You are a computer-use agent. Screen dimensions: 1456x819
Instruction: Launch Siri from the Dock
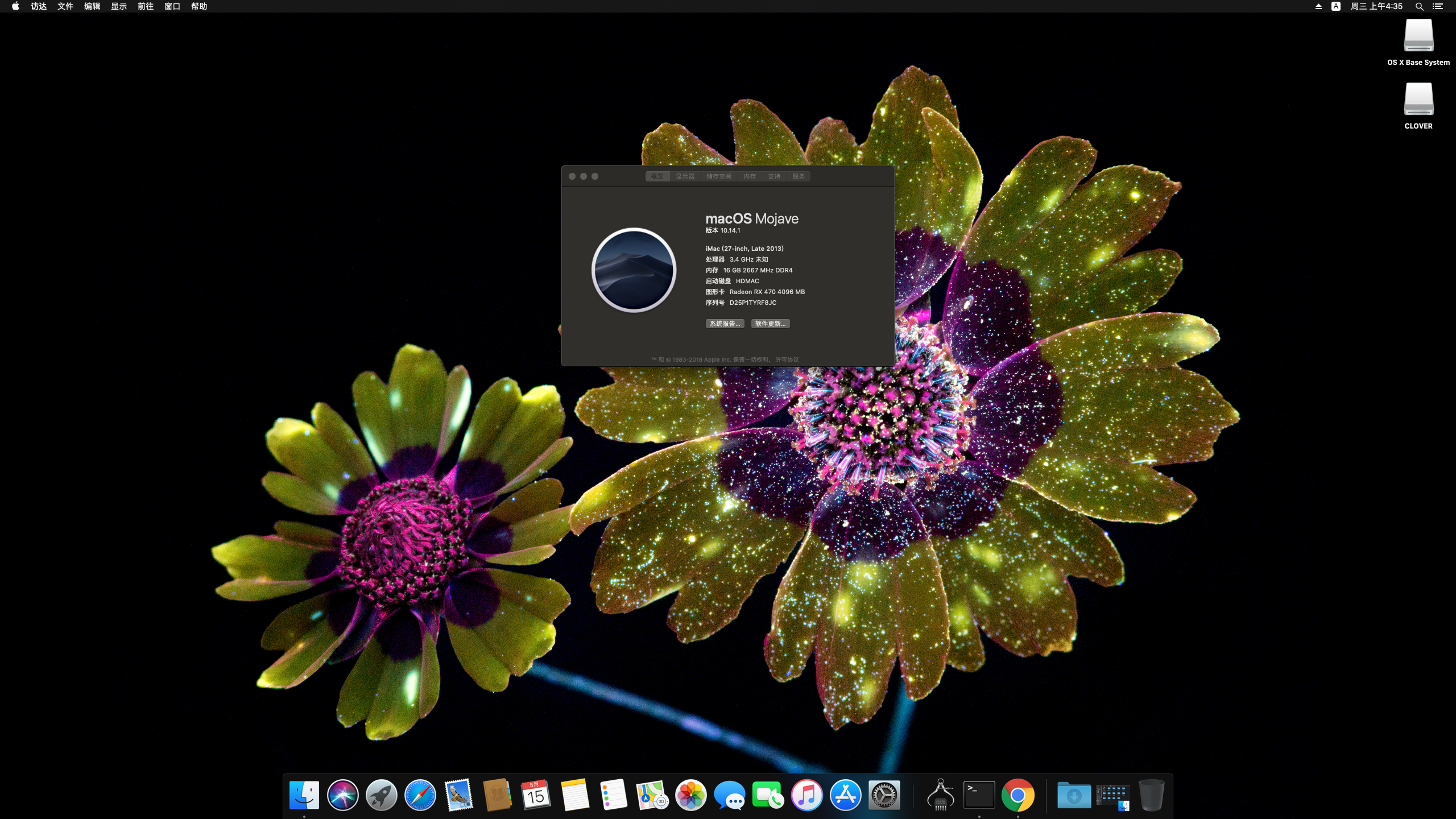point(343,795)
